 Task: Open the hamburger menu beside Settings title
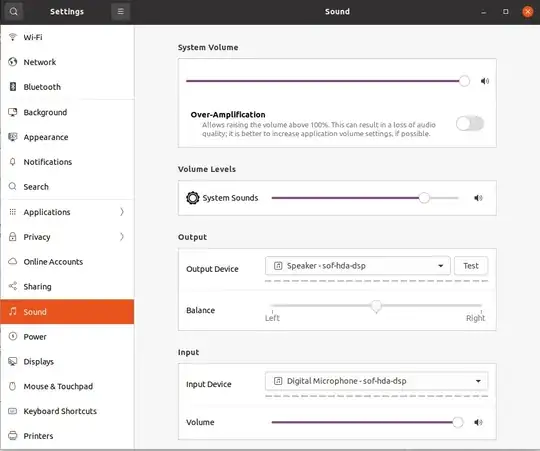coord(121,11)
